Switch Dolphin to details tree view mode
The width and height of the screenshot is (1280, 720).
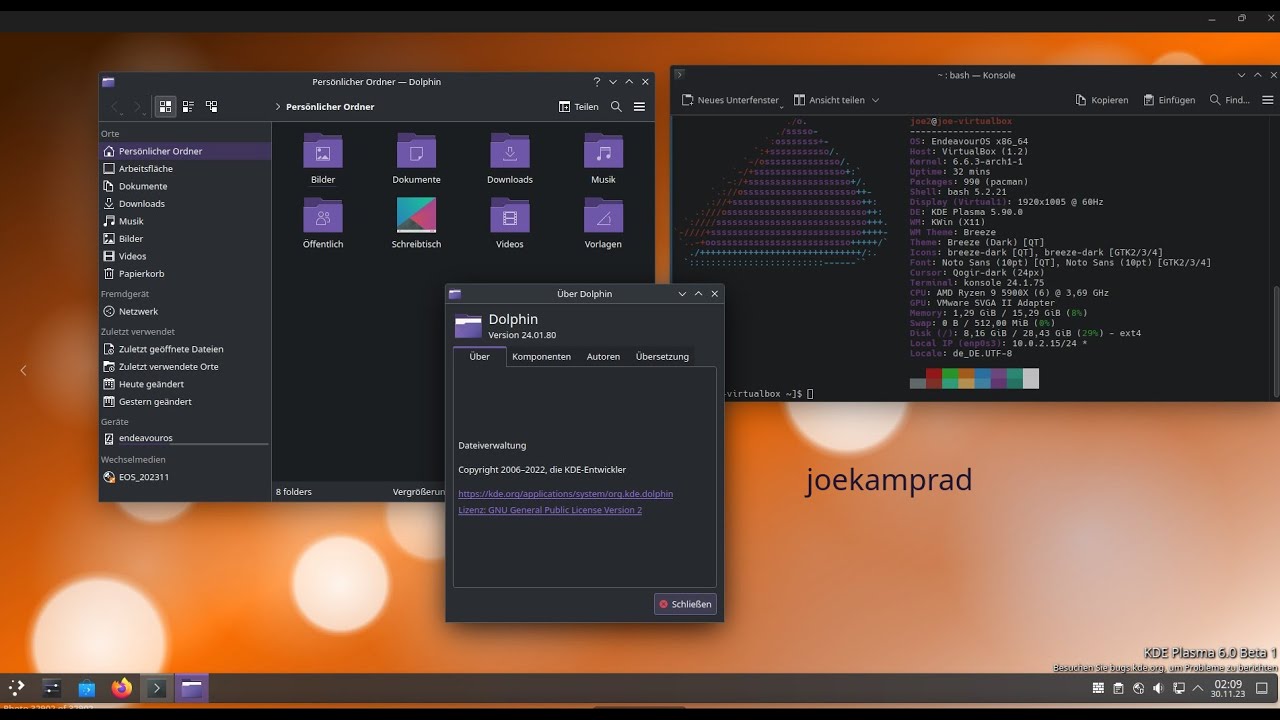212,106
